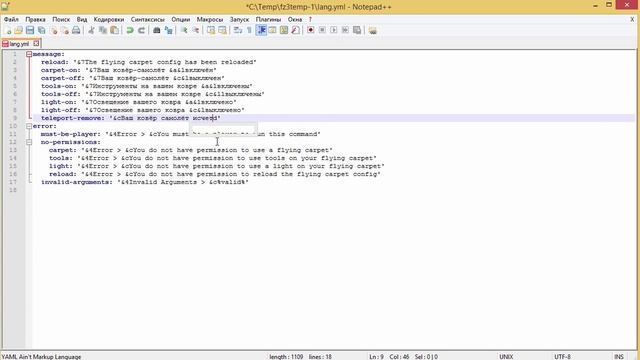
Task: Click line number 18 in margin
Action: pos(13,190)
